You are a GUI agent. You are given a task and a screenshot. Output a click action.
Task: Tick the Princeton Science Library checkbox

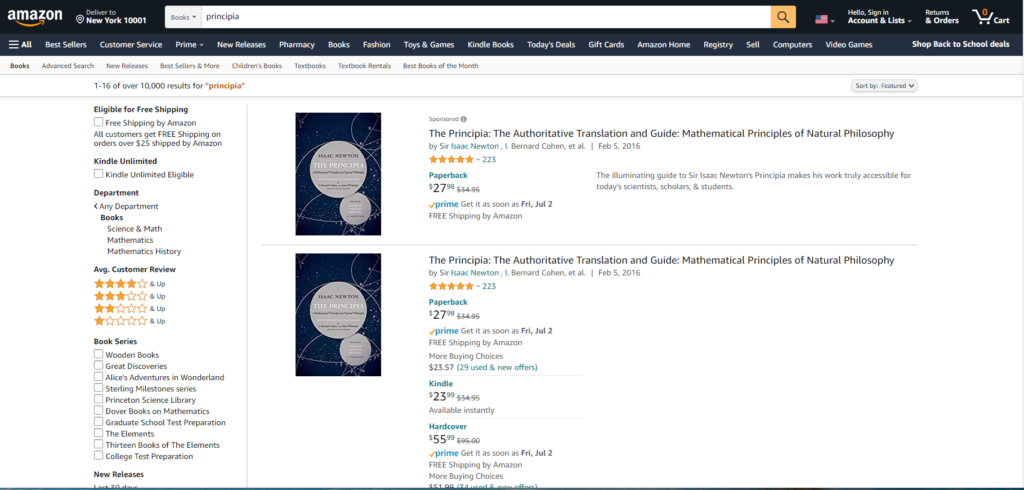point(99,400)
